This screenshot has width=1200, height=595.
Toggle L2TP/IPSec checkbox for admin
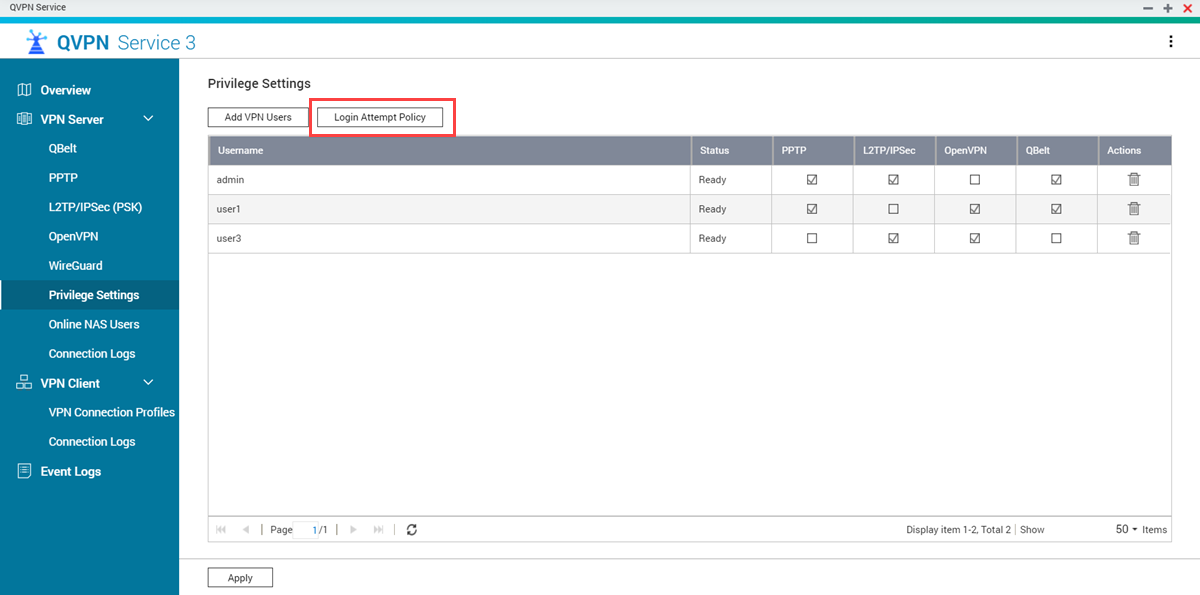[x=893, y=180]
